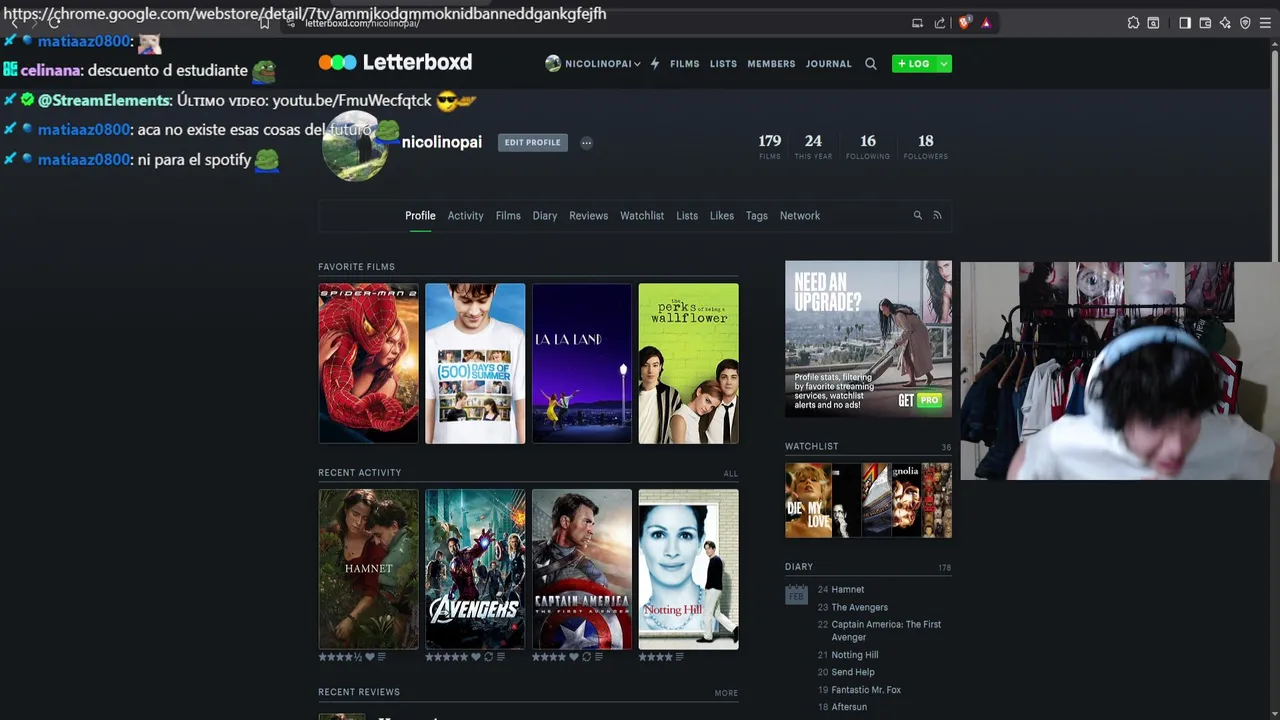
Task: Switch to the Films tab
Action: (x=508, y=215)
